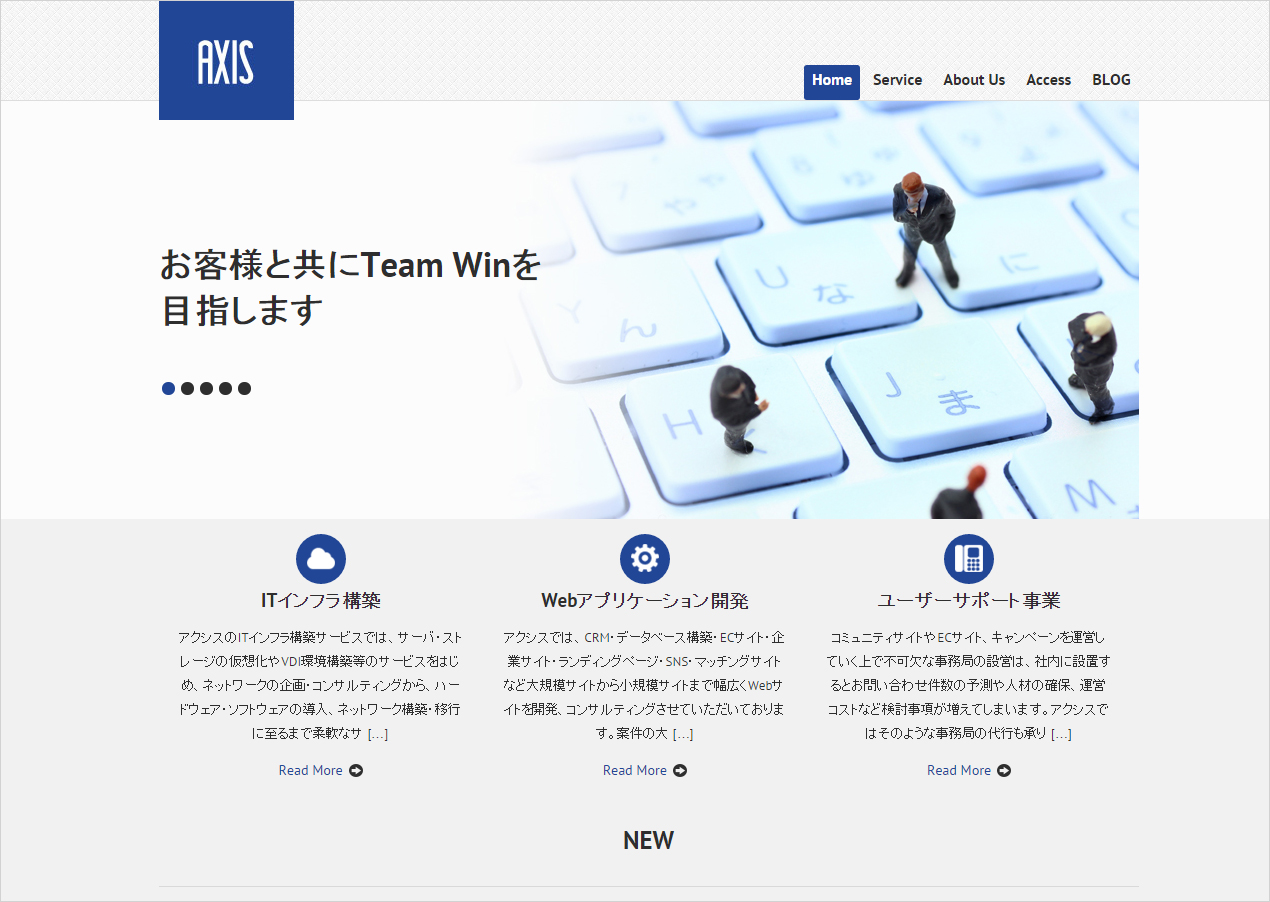Select the second slider pagination dot
The image size is (1270, 902).
pos(187,389)
